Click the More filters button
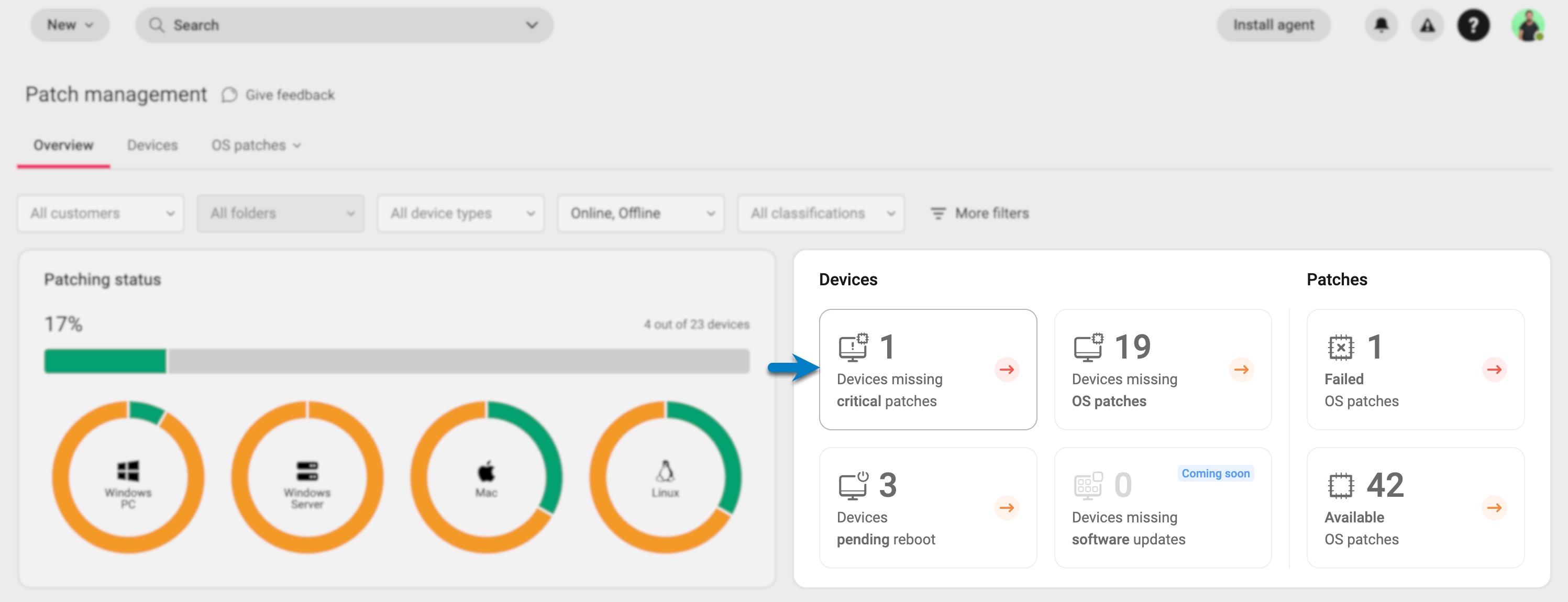 point(980,213)
